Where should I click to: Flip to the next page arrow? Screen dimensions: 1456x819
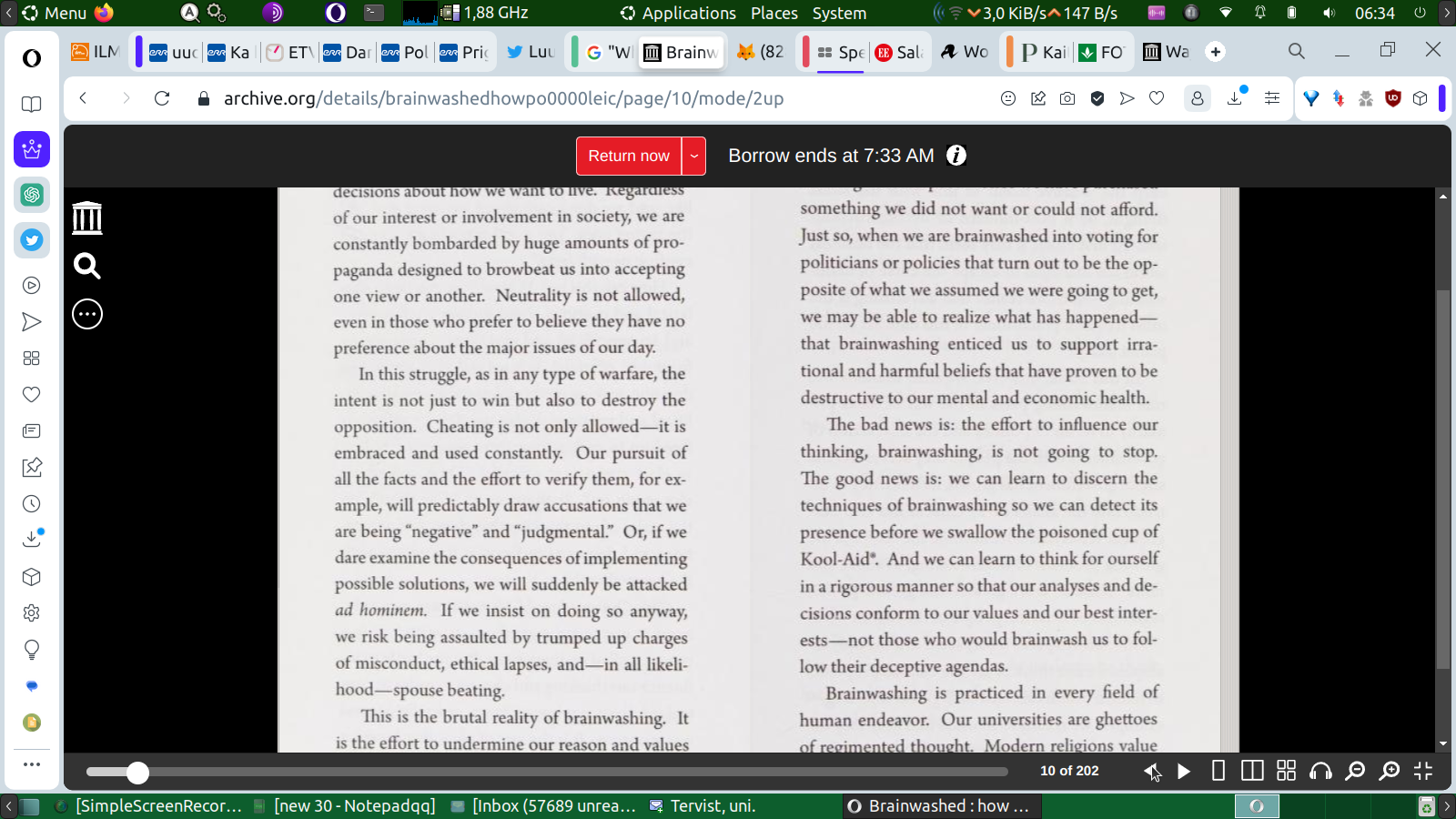pyautogui.click(x=1184, y=772)
